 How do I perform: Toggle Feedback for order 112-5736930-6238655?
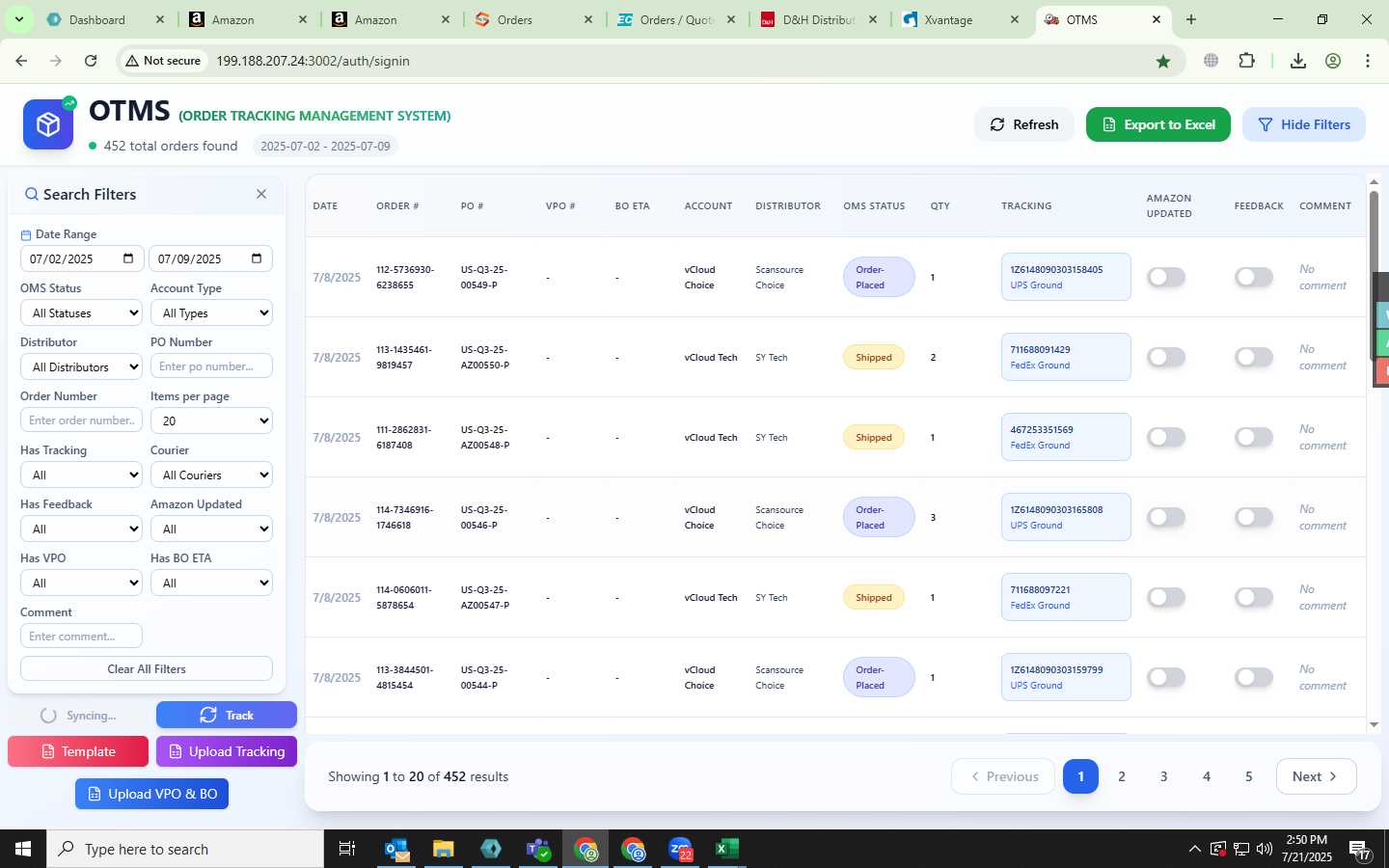click(1254, 277)
